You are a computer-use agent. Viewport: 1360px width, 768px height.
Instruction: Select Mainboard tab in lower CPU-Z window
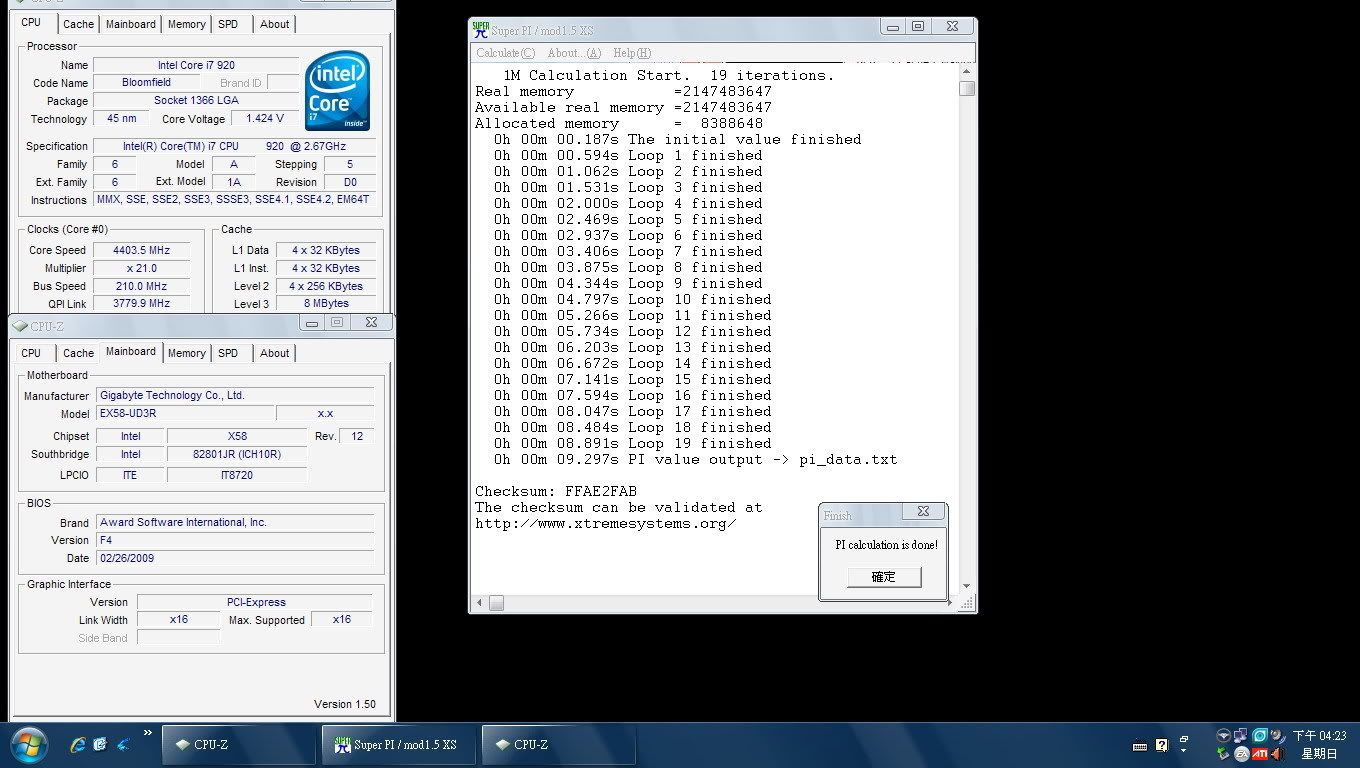[131, 351]
